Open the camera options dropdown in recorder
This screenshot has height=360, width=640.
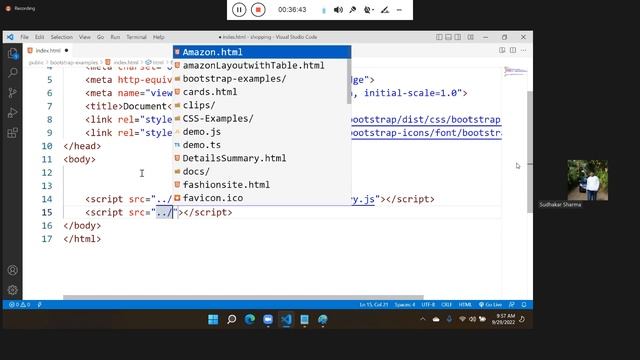369,10
